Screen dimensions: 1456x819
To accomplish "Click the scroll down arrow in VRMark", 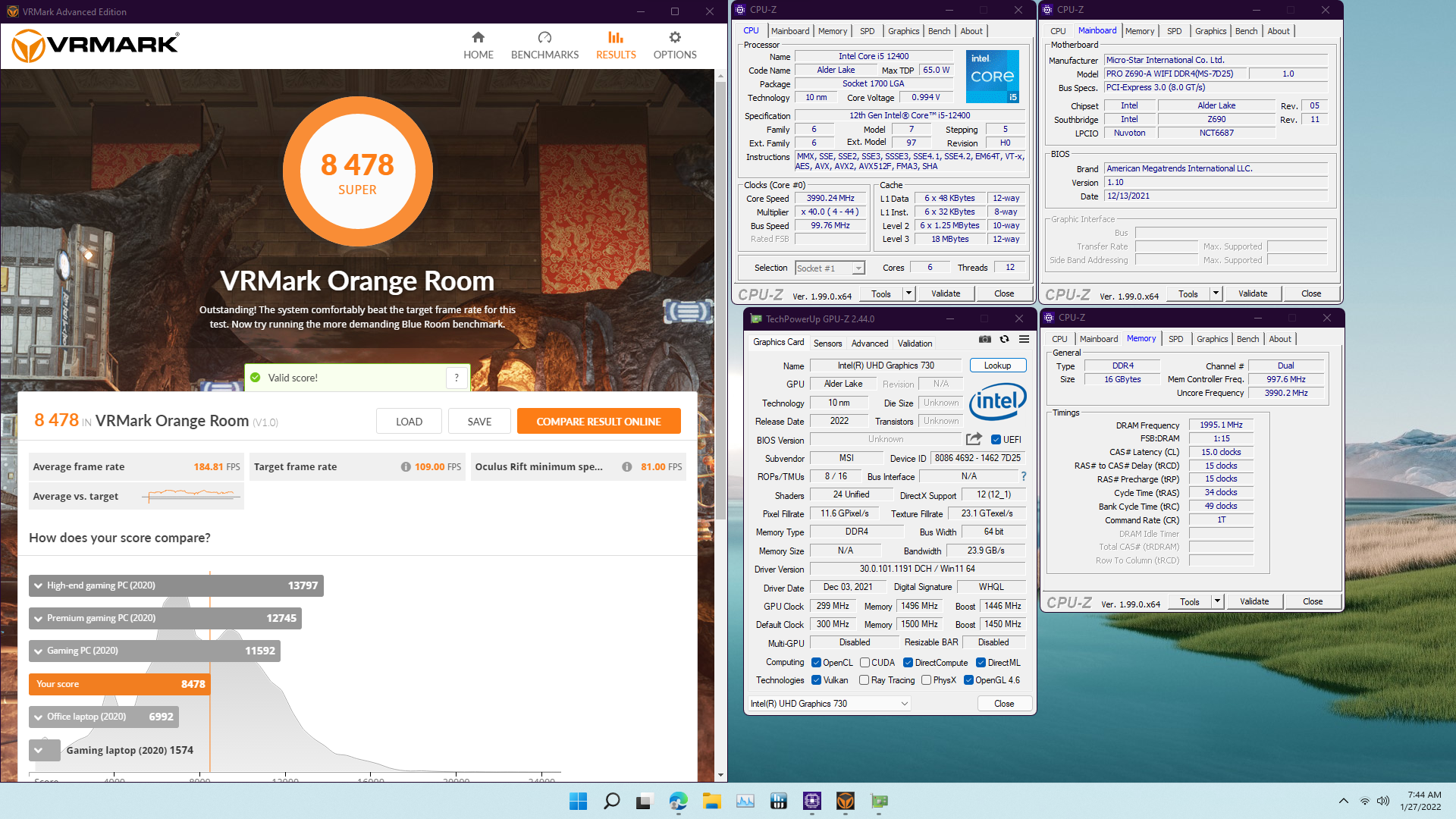I will (x=720, y=775).
